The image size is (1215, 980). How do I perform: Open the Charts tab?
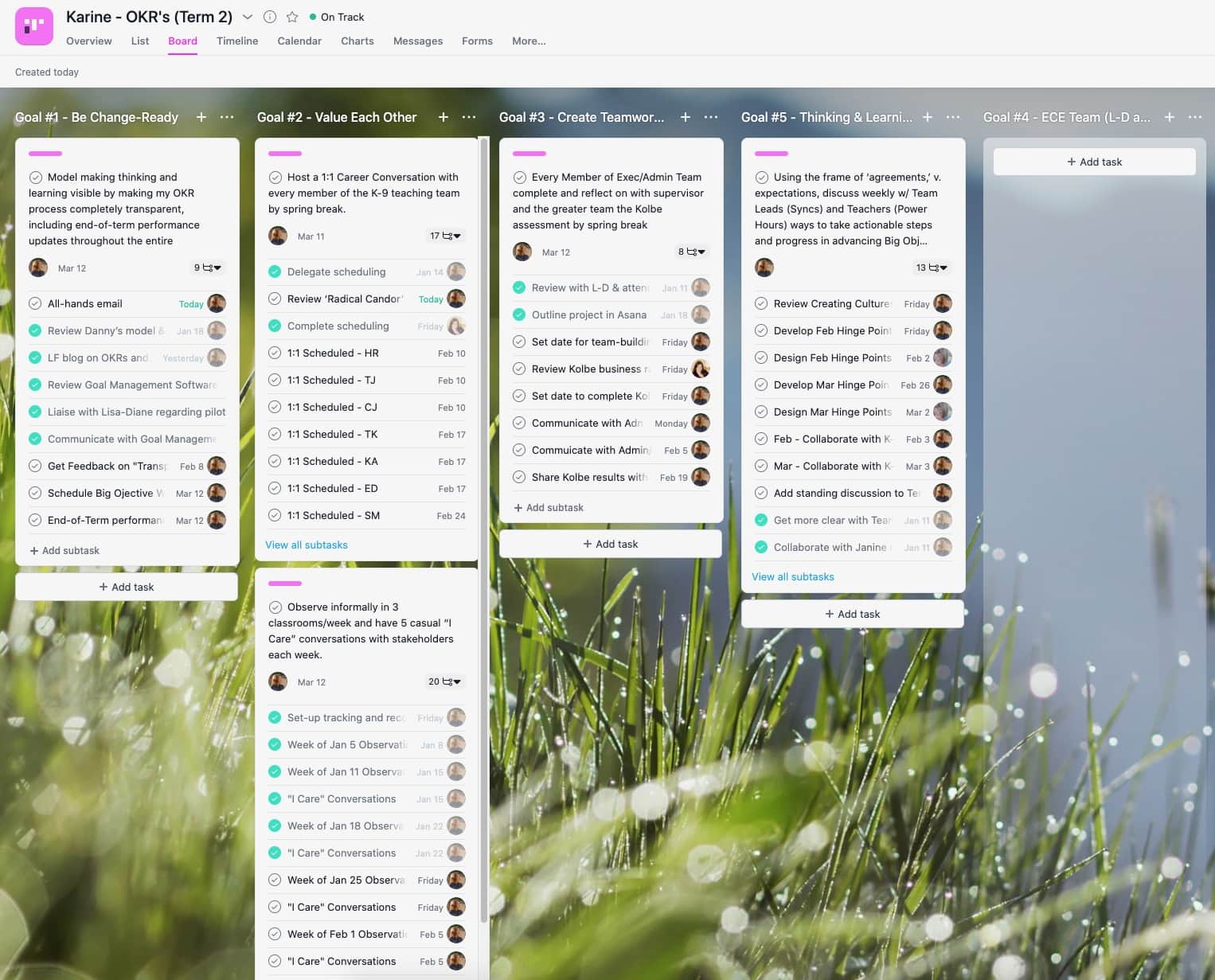[357, 41]
